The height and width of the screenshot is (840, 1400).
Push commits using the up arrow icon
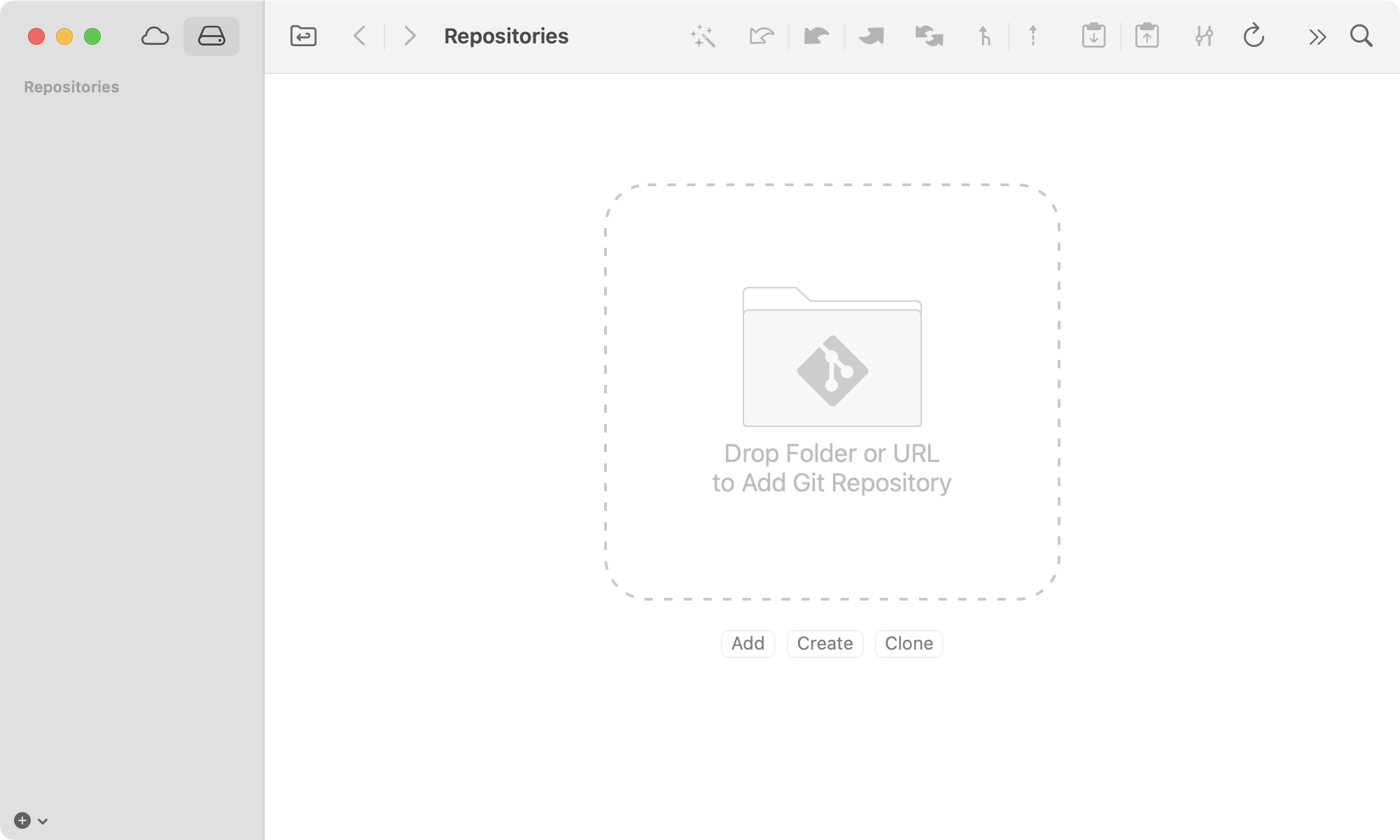(x=1032, y=36)
